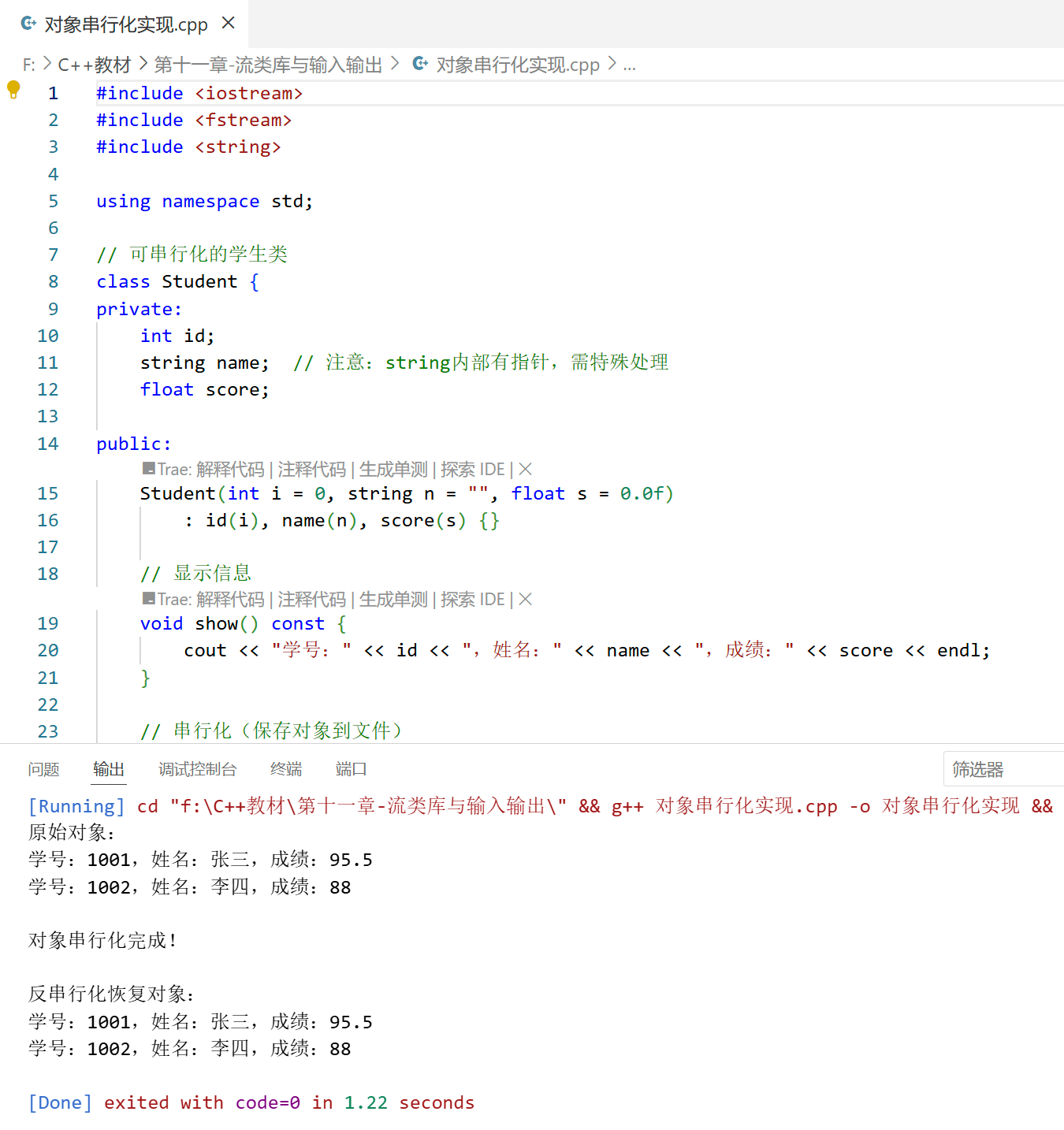Click the '// 可串行化的学生类' comment
Image resolution: width=1064 pixels, height=1130 pixels.
pyautogui.click(x=192, y=255)
